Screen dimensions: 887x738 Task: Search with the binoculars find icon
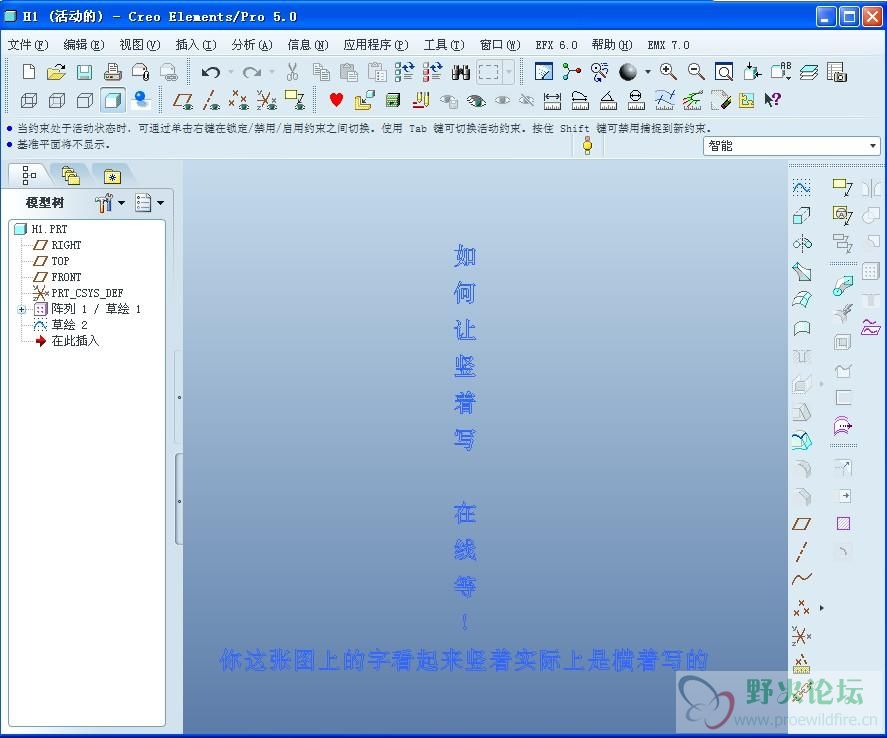[x=461, y=72]
